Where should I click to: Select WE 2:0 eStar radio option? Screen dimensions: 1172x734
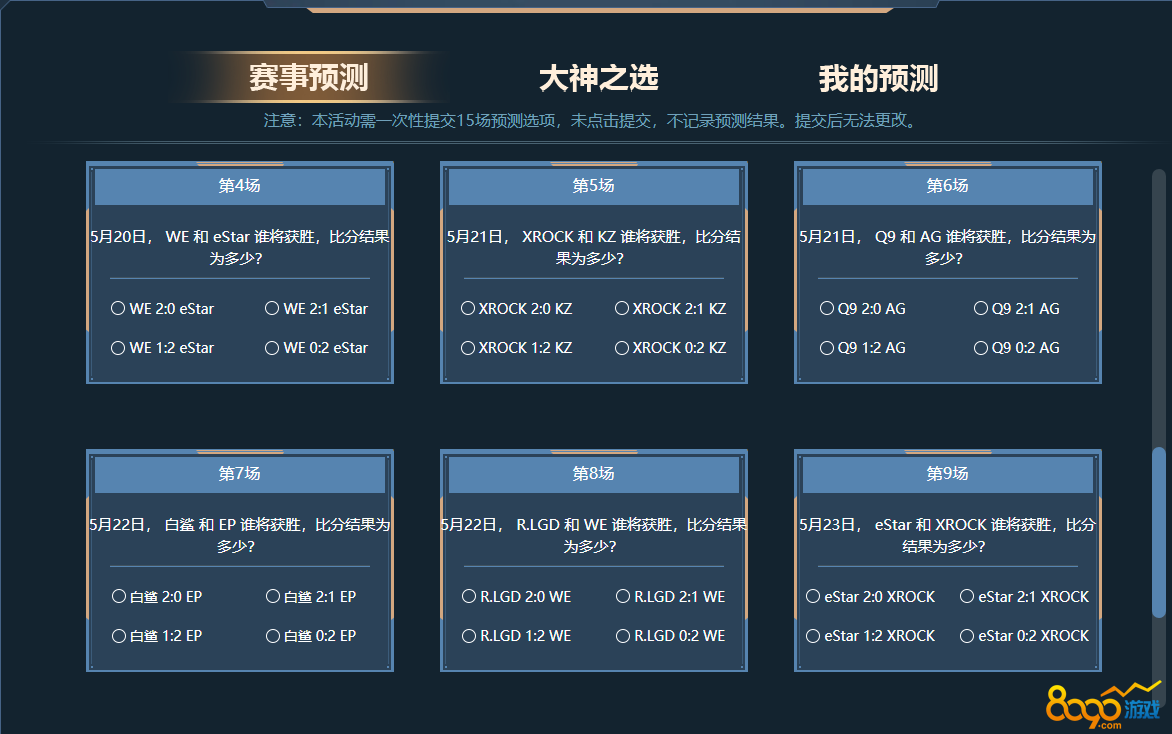click(x=118, y=309)
